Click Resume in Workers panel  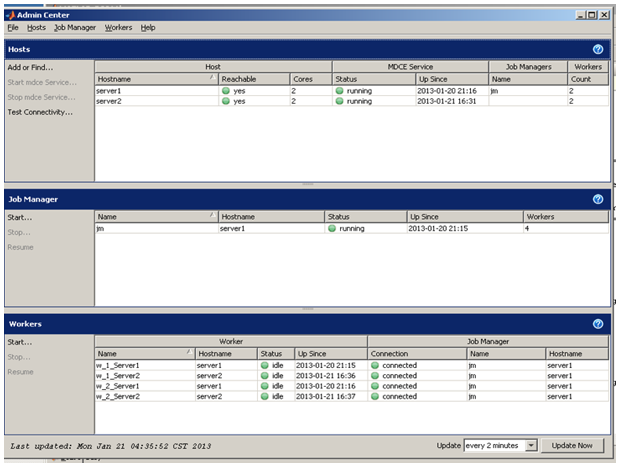[20, 372]
